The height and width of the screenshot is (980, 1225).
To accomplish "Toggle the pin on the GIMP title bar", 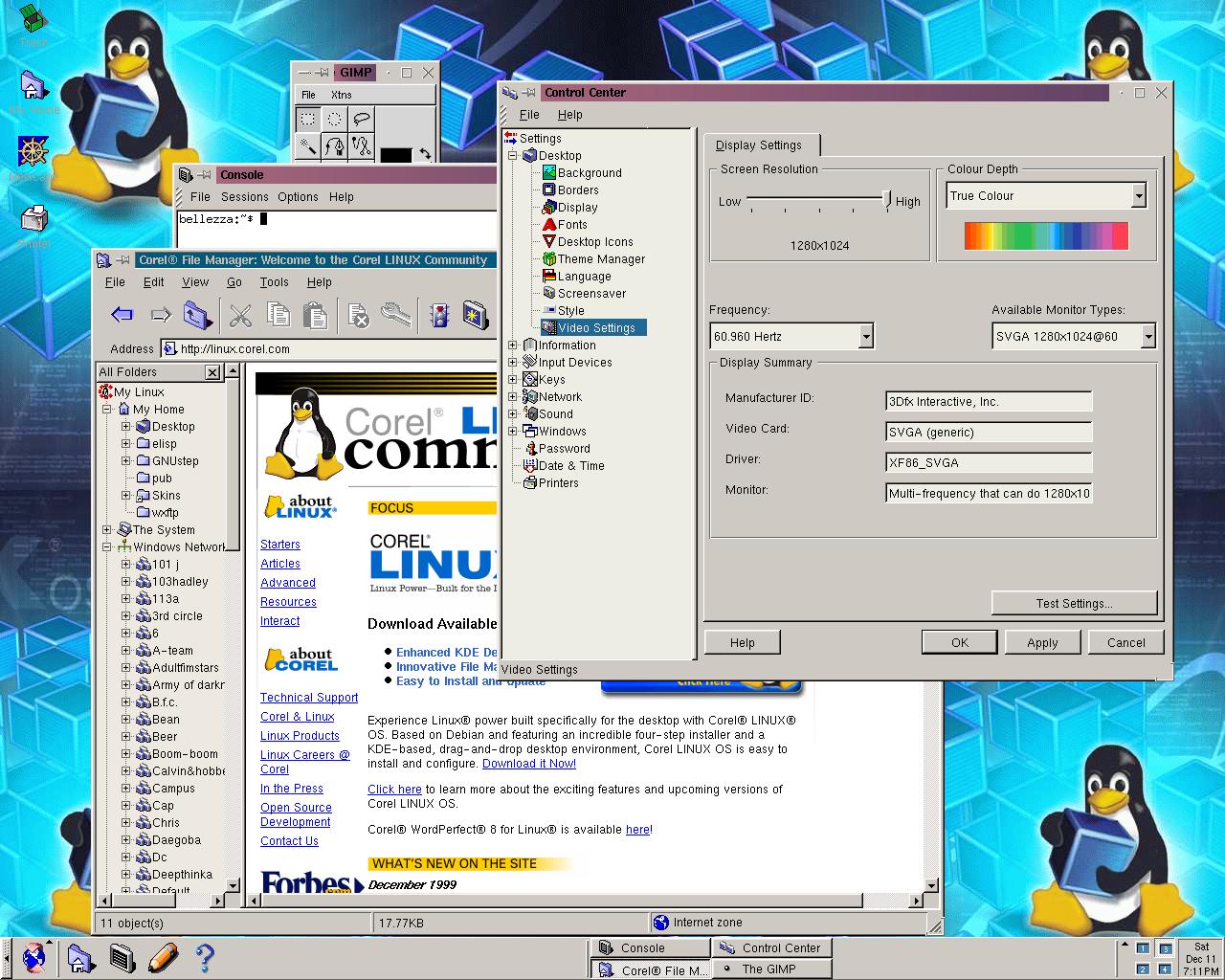I will click(x=323, y=73).
